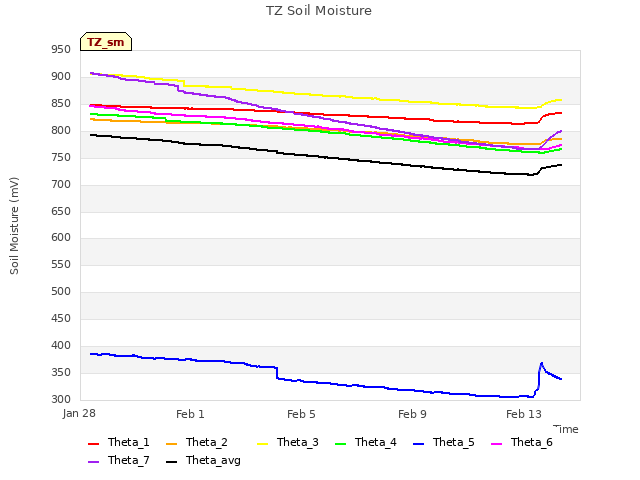Click the 650 y-axis tick label

point(61,211)
